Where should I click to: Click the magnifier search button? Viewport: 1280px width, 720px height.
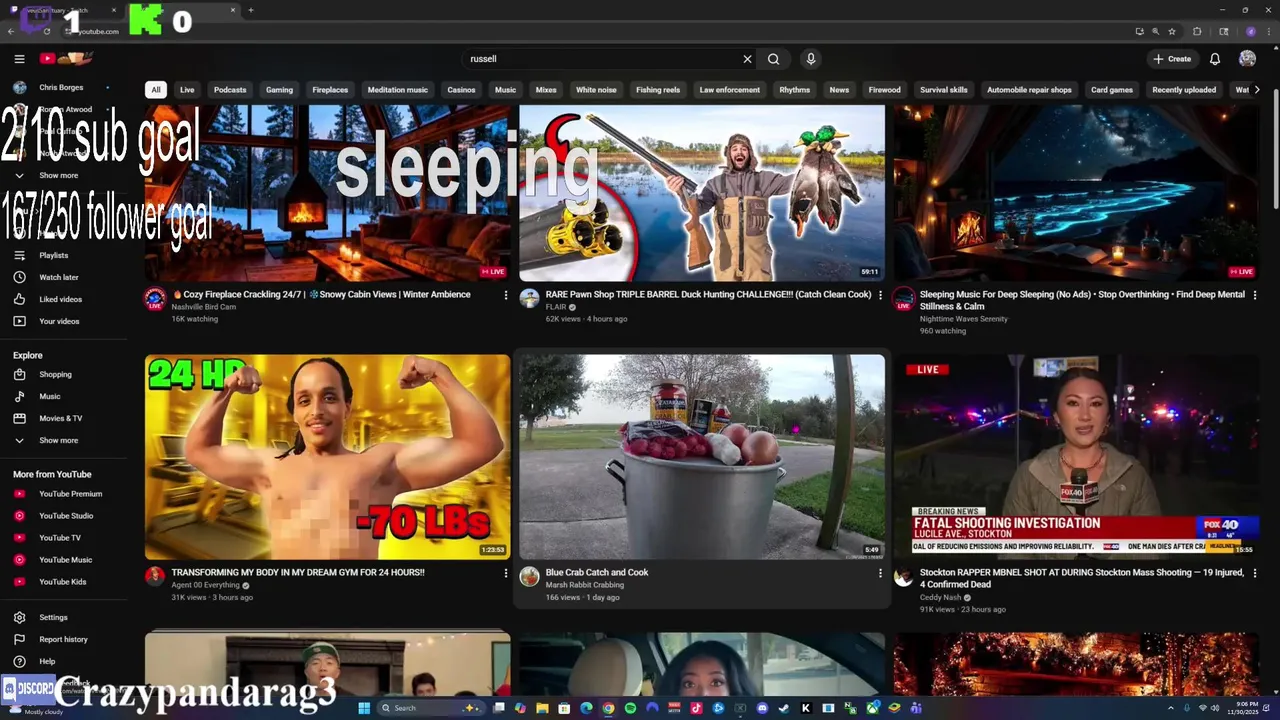pos(773,59)
